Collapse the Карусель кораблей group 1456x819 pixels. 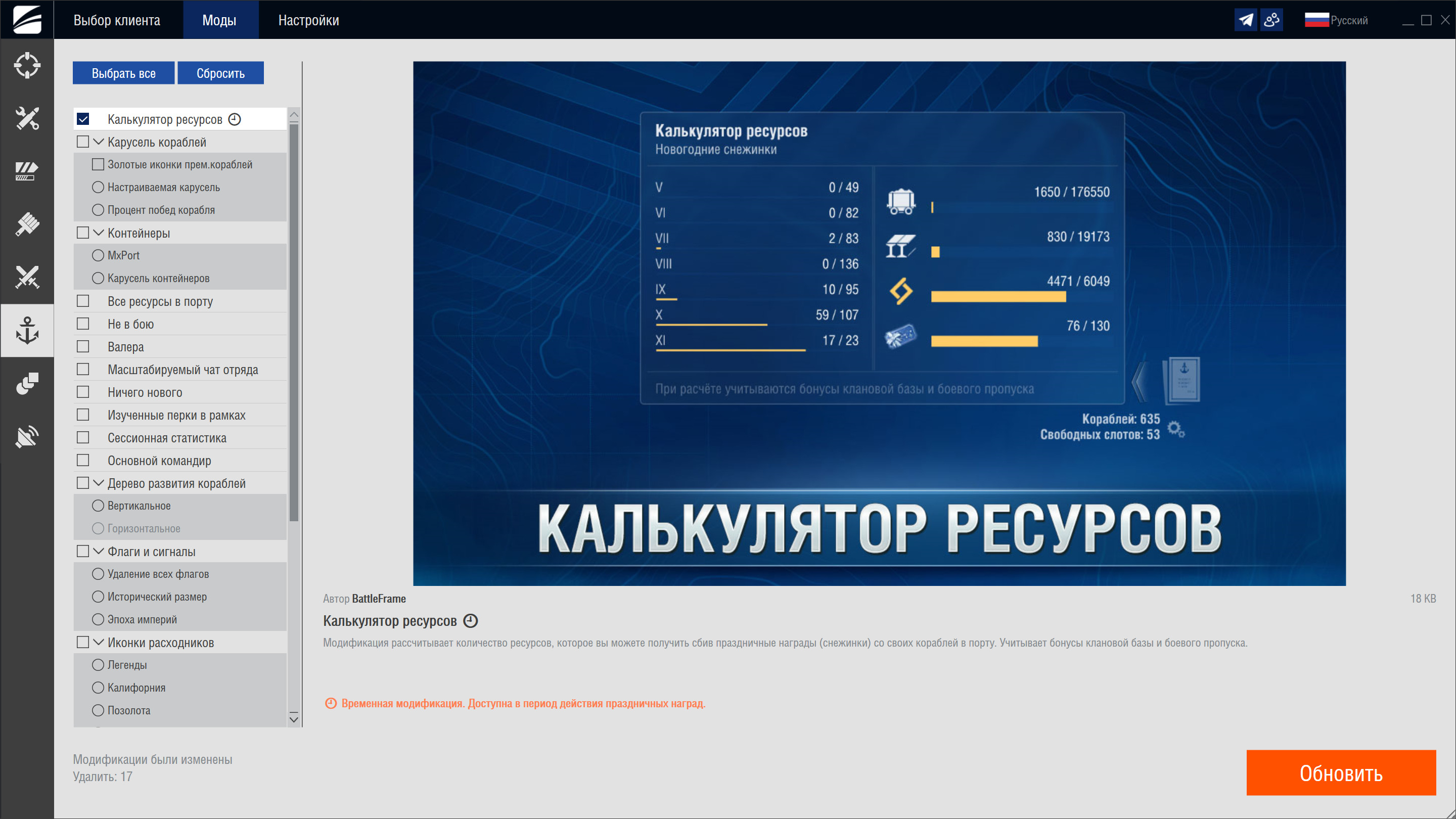(99, 142)
